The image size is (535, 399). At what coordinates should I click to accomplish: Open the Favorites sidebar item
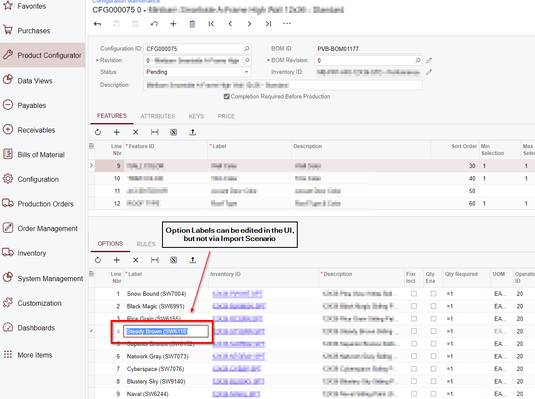point(24,6)
